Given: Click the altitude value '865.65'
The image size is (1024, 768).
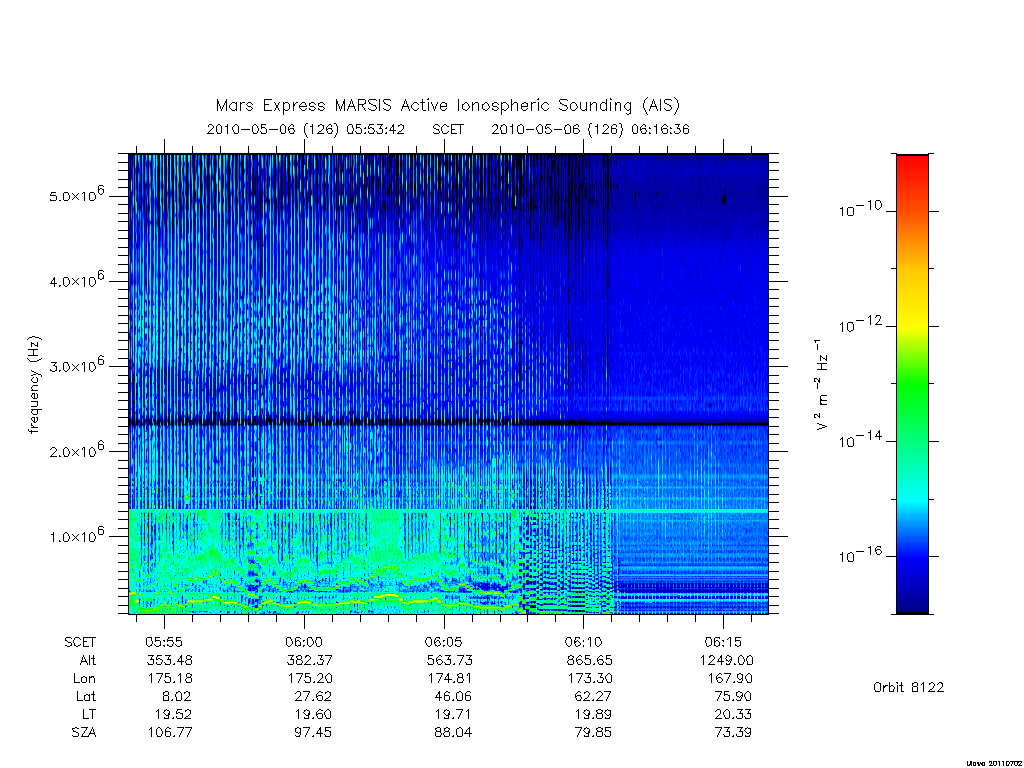Looking at the screenshot, I should pyautogui.click(x=589, y=660).
